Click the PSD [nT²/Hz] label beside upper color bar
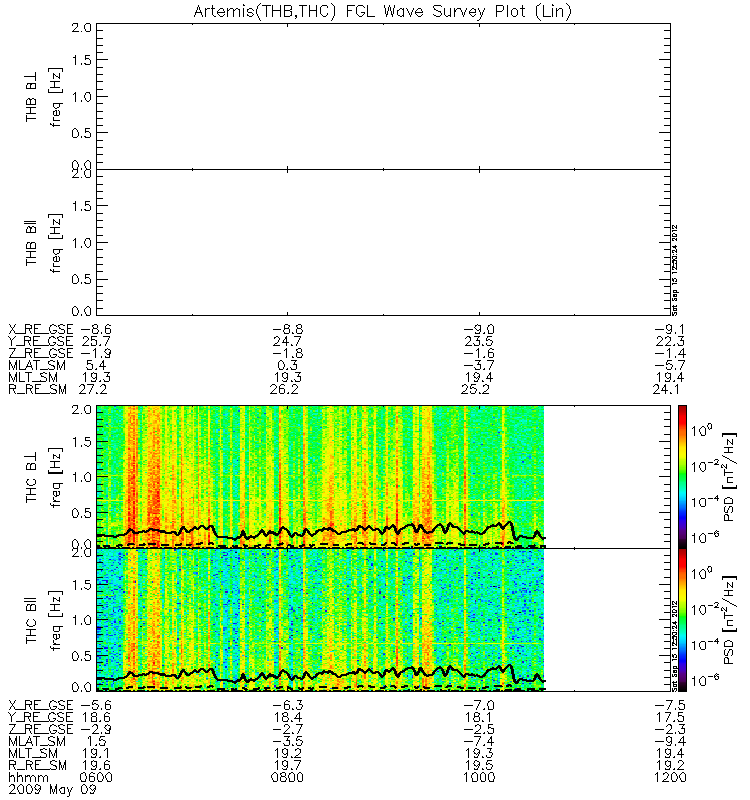This screenshot has height=800, width=750. (729, 477)
